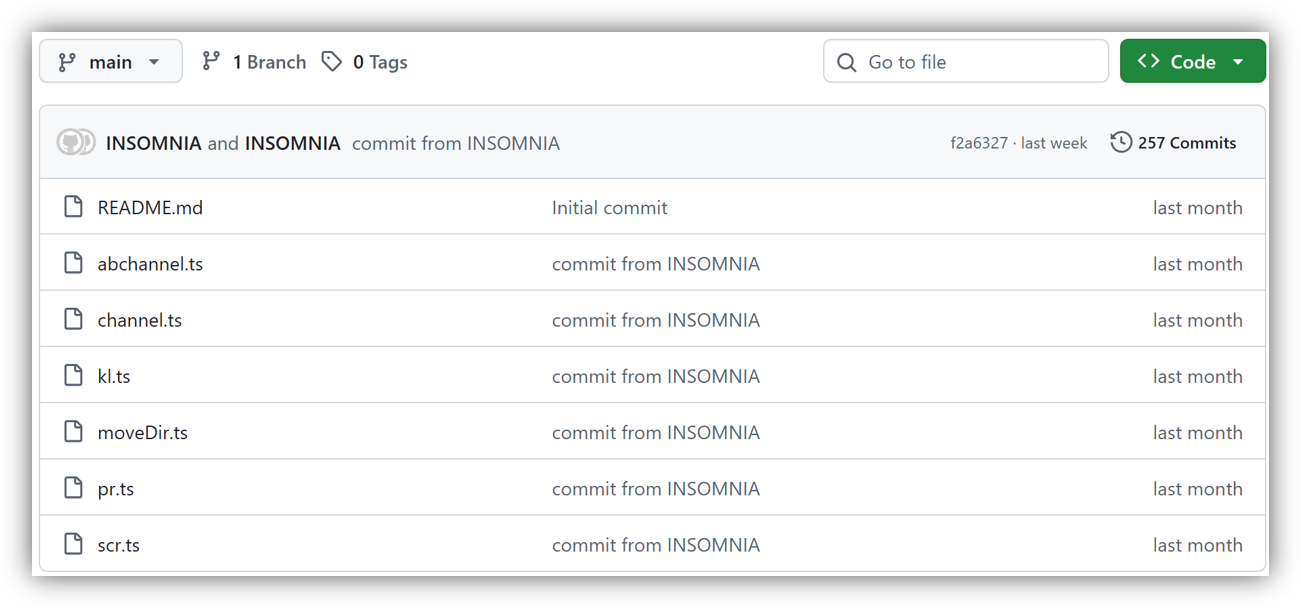Viewport: 1301px width, 608px height.
Task: Click 'last month' in kl.ts row
Action: 1198,376
